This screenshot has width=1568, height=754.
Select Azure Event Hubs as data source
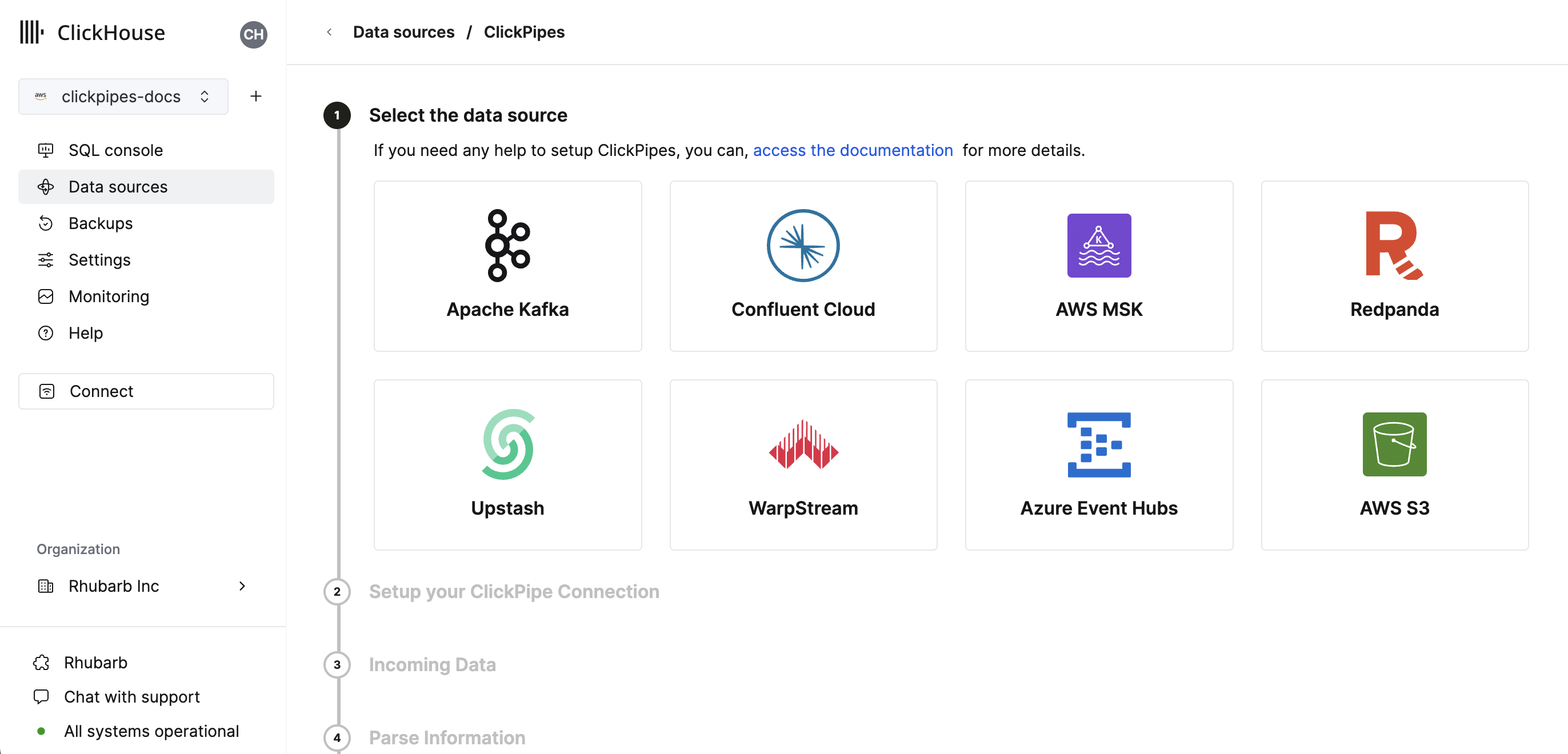1099,464
